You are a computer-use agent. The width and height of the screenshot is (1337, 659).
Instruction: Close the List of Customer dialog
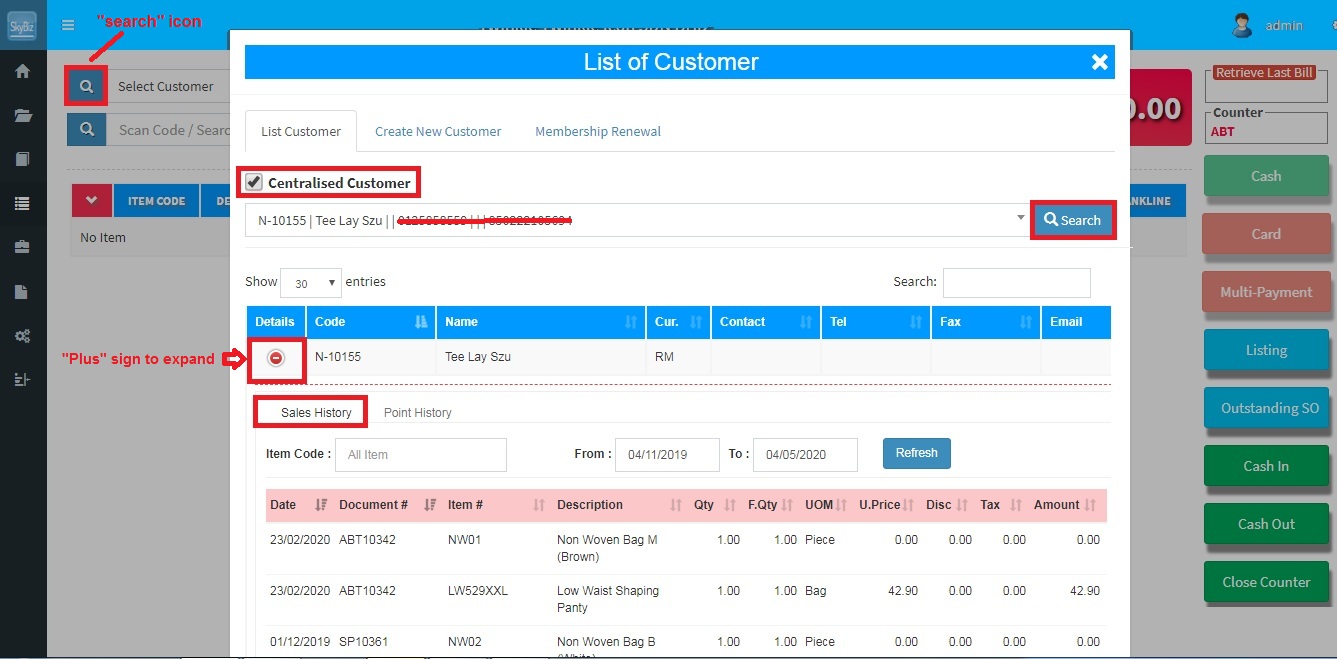pyautogui.click(x=1100, y=62)
